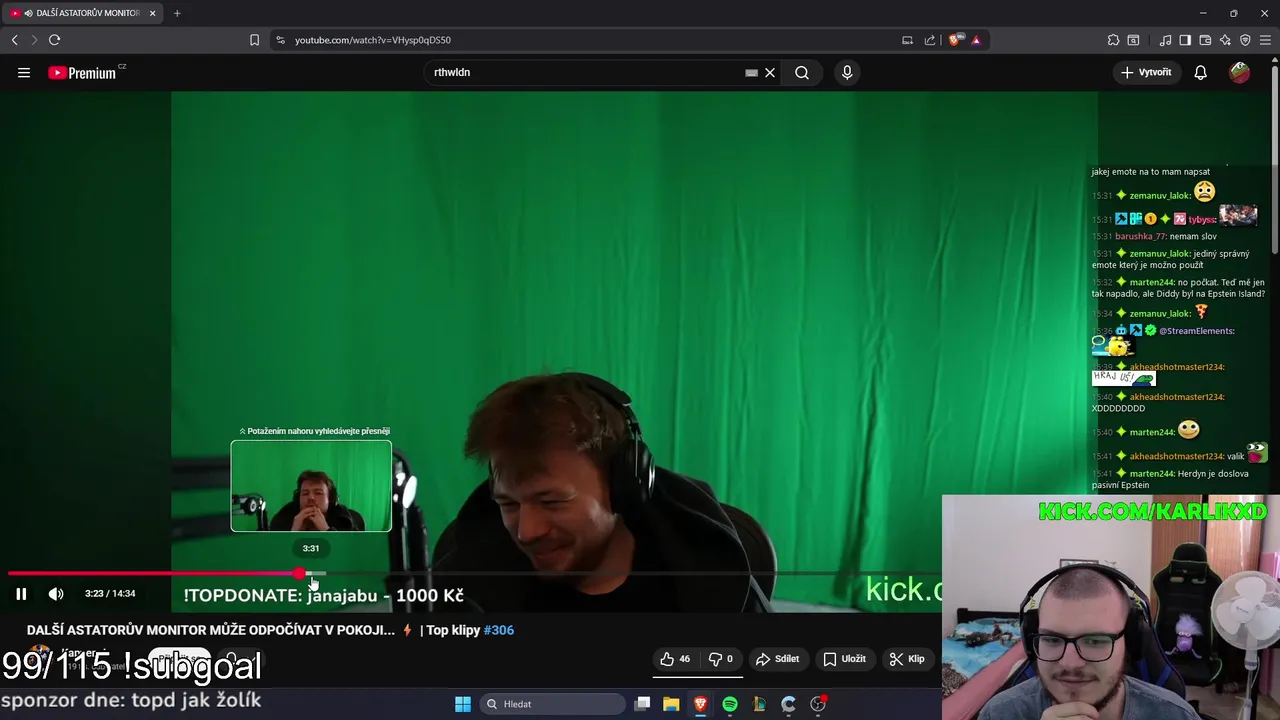Viewport: 1280px width, 720px height.
Task: Open Brave Rewards triangle icon
Action: (x=976, y=40)
